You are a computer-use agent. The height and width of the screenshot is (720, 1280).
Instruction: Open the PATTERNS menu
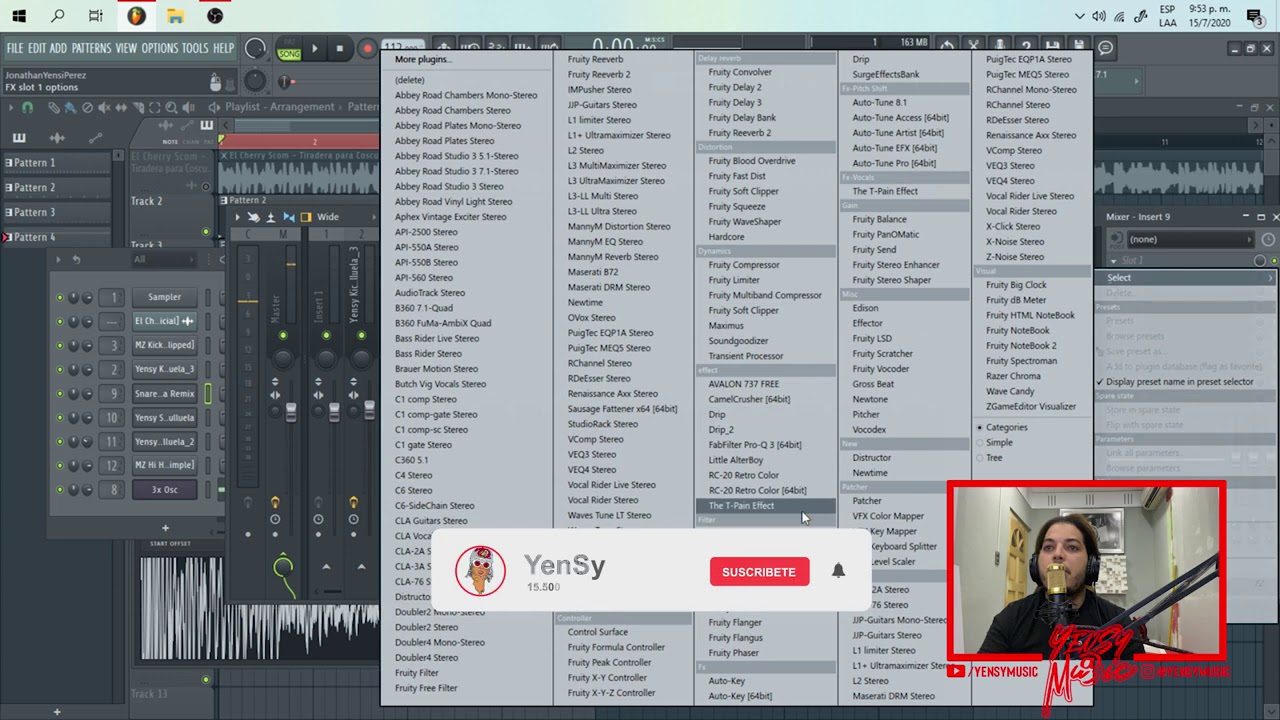[x=91, y=48]
